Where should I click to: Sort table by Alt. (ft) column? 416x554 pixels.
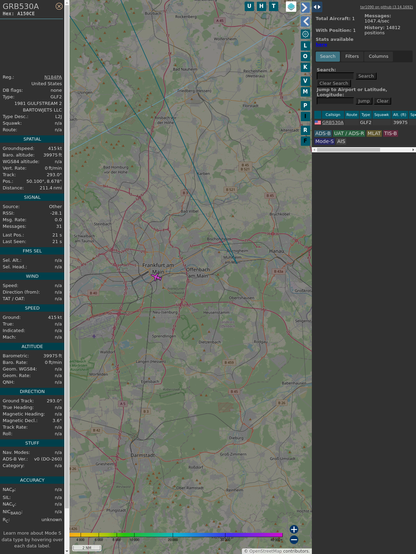pyautogui.click(x=399, y=115)
